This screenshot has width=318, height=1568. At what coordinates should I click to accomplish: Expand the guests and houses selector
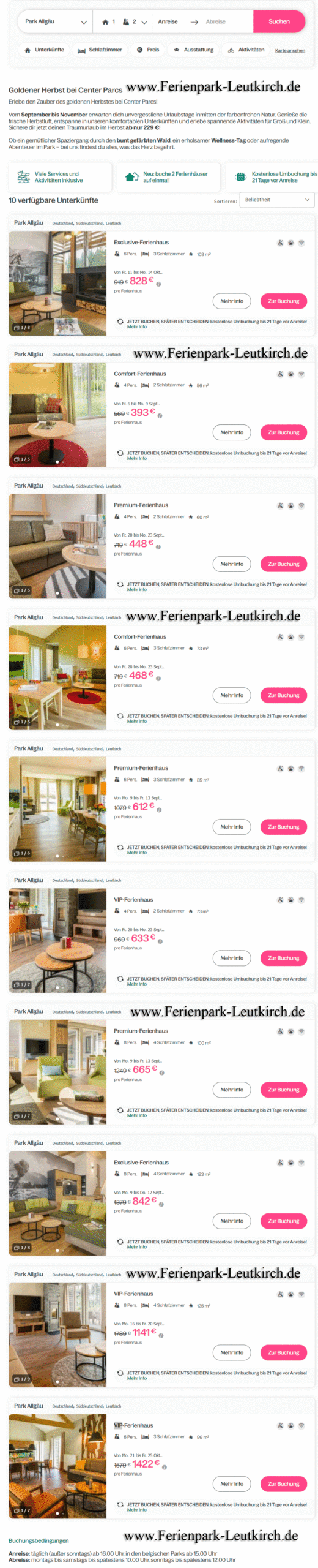[124, 21]
